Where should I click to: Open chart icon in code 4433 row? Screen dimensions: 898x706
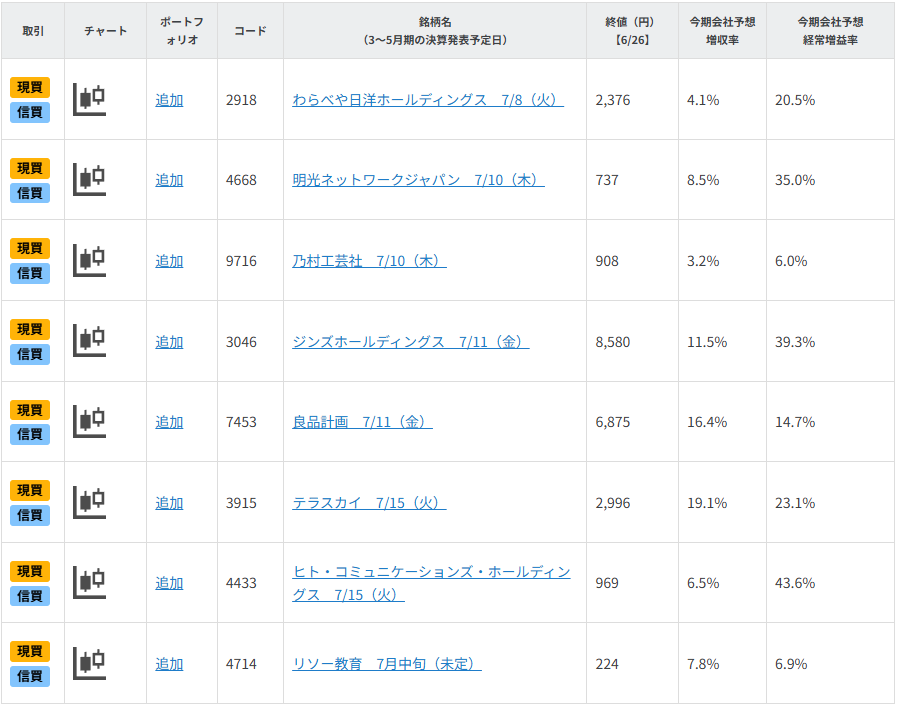[x=90, y=583]
